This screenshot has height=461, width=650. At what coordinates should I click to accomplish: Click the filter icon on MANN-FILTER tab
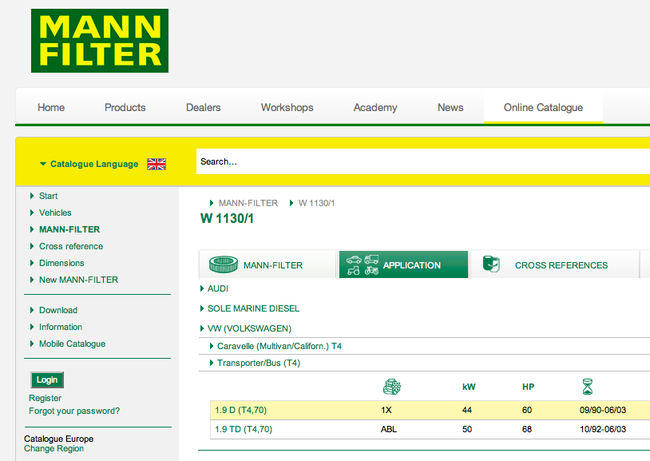[x=223, y=264]
